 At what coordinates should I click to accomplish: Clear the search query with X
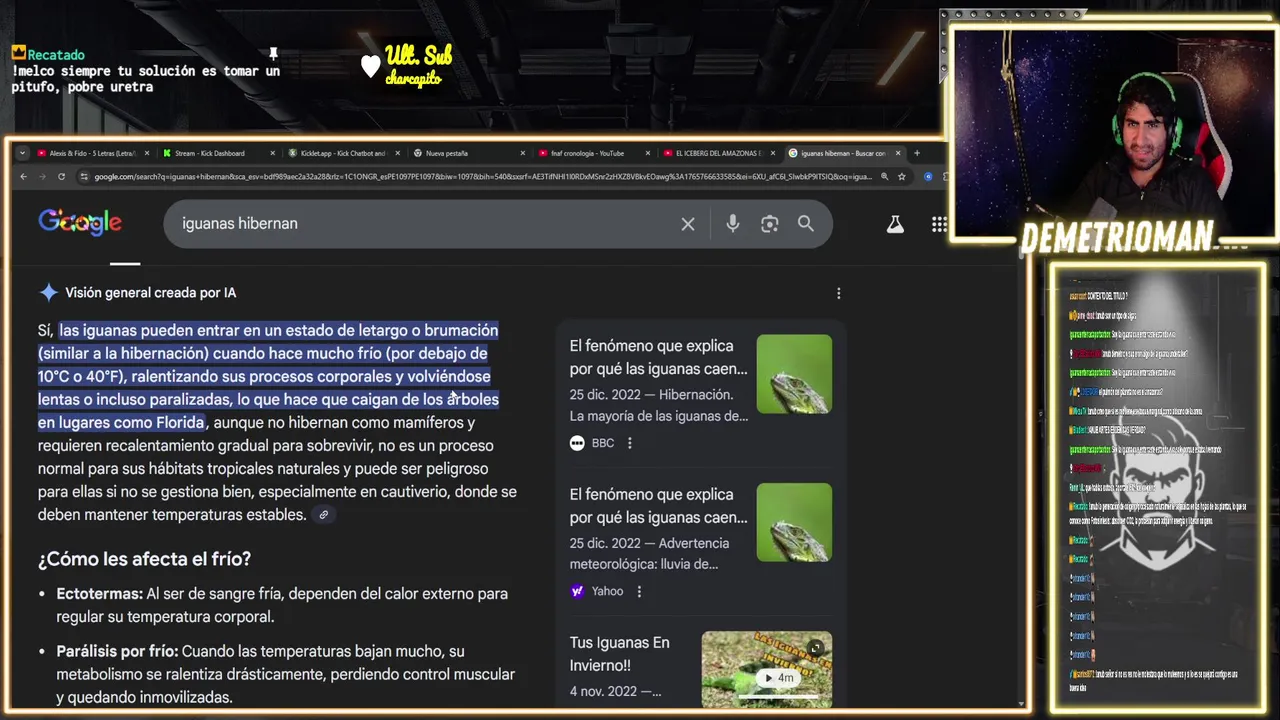click(x=688, y=224)
